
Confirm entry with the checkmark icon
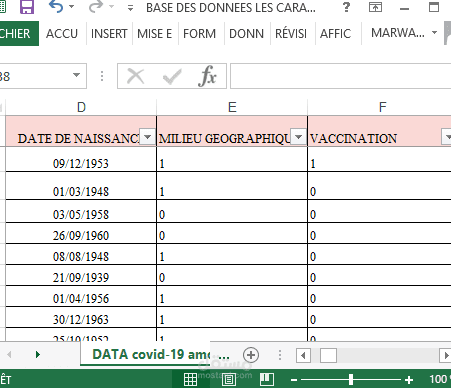172,76
